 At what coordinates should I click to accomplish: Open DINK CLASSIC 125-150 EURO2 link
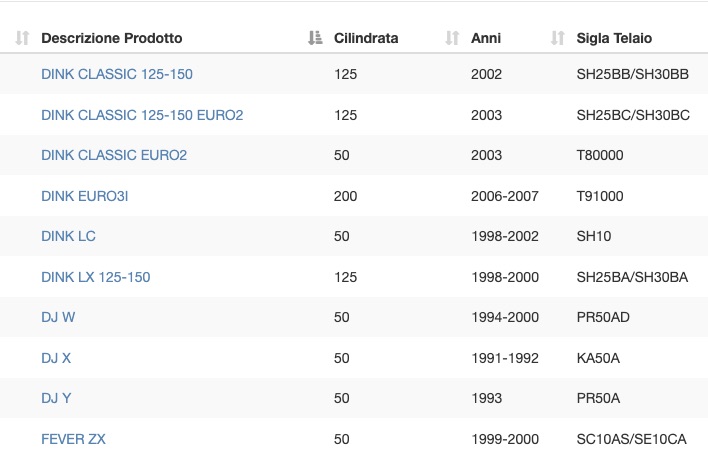142,115
